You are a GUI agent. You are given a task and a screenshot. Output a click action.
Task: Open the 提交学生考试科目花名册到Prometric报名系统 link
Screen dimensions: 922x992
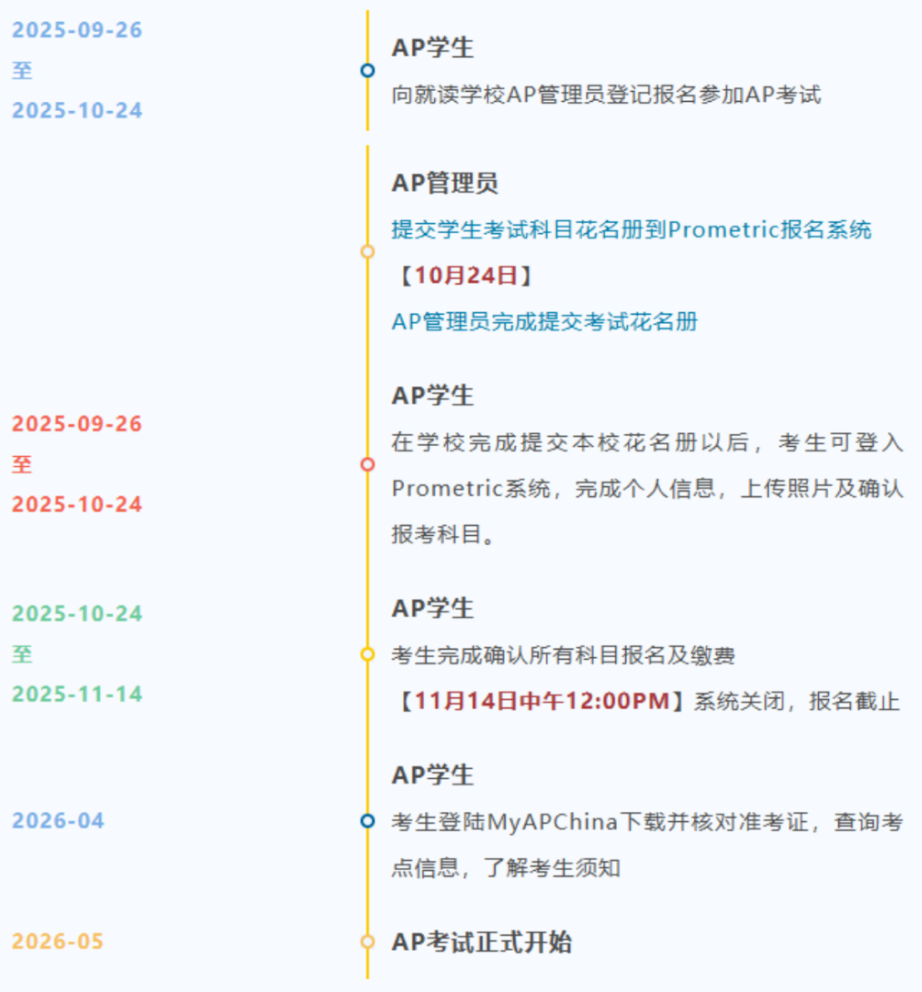(x=631, y=230)
